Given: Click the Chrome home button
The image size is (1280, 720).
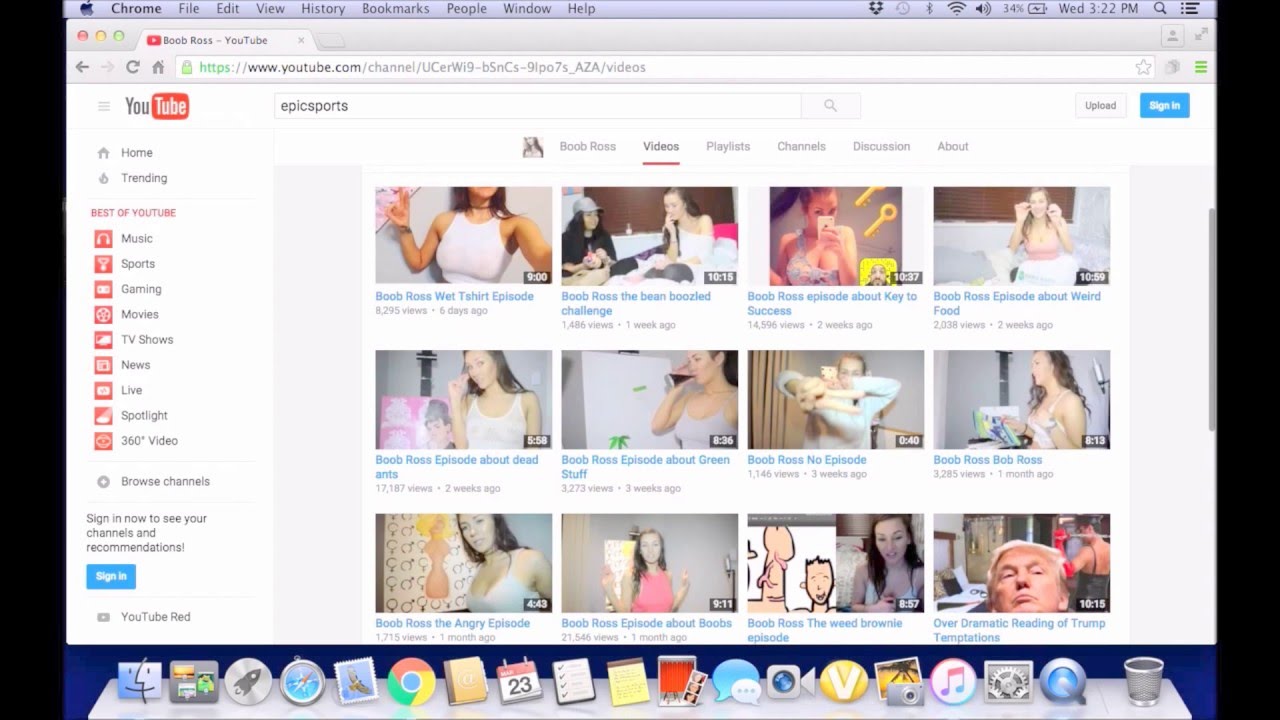Looking at the screenshot, I should click(158, 67).
